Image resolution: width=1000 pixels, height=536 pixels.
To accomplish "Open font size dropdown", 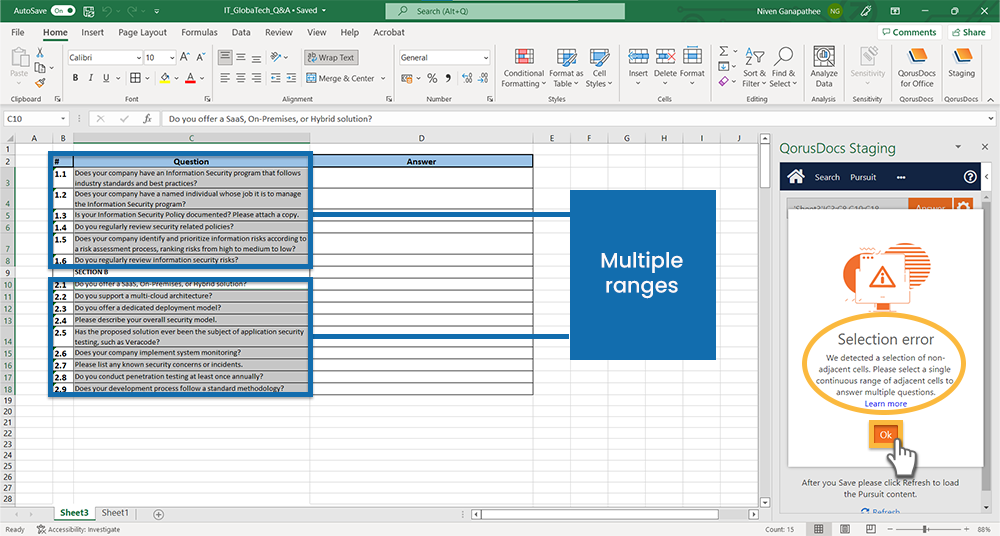I will tap(172, 57).
